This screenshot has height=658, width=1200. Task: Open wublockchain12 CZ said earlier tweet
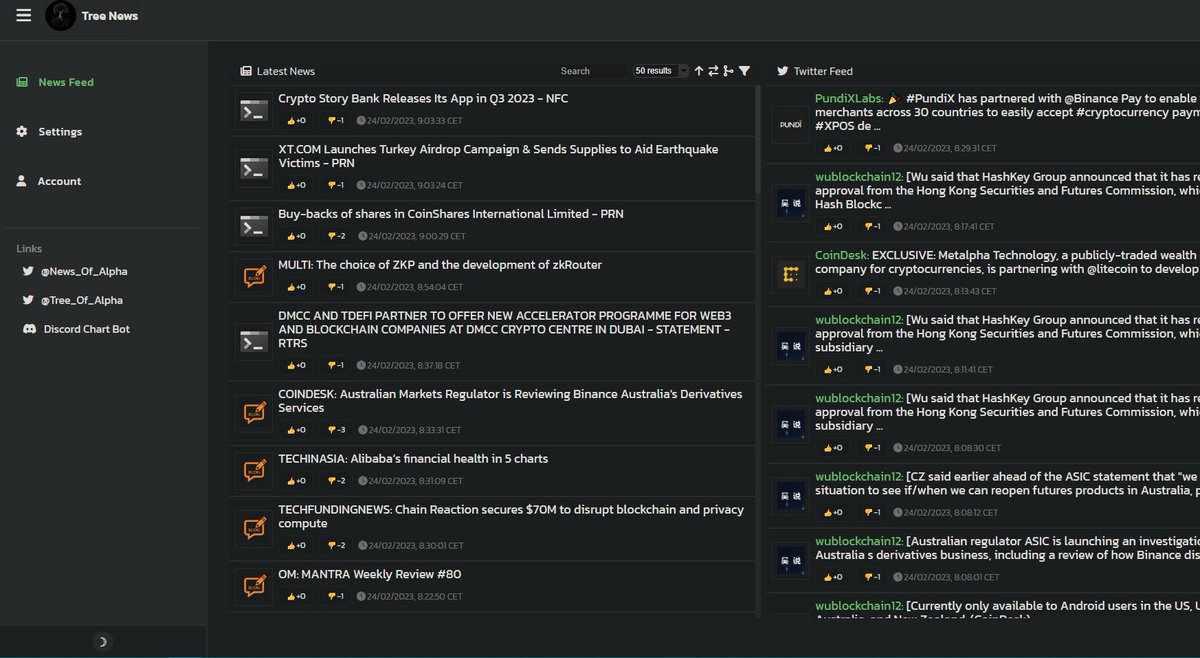[1007, 484]
